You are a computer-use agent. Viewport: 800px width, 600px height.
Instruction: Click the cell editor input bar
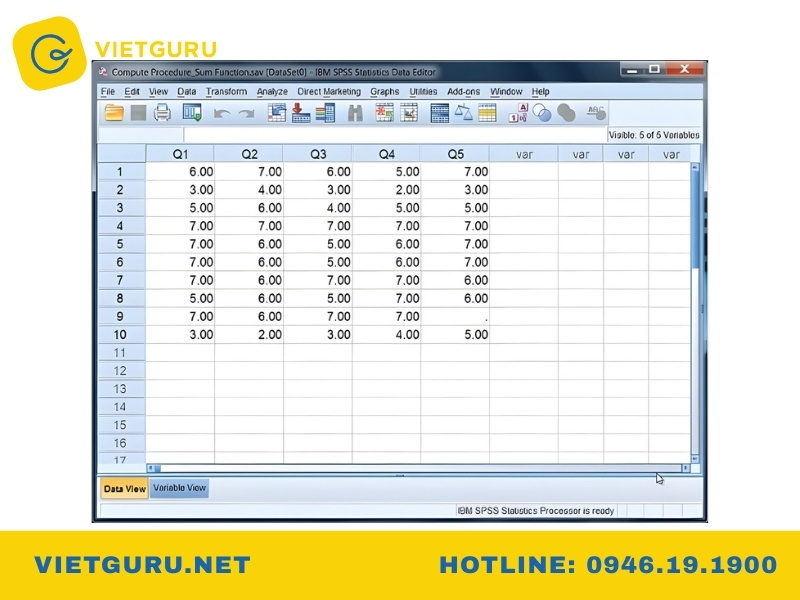394,135
